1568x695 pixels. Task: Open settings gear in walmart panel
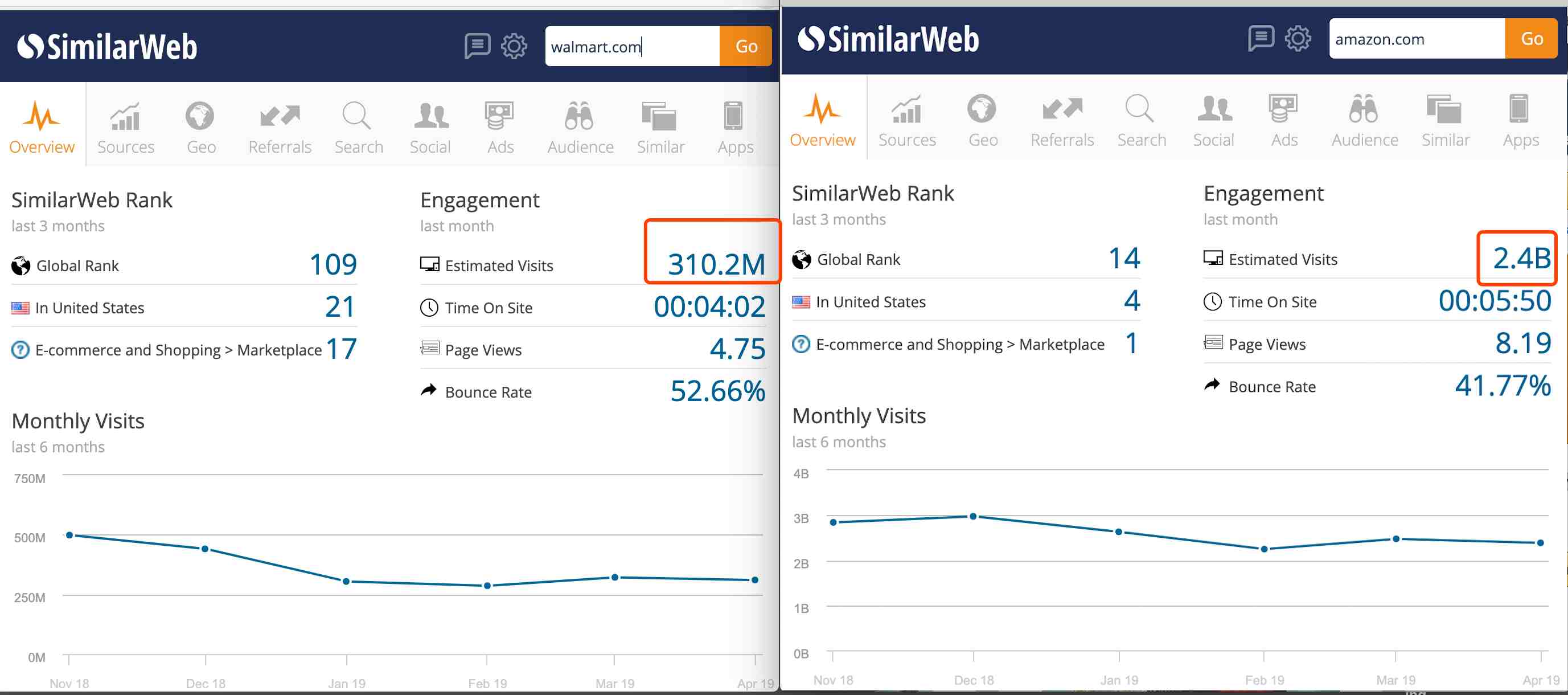point(514,46)
